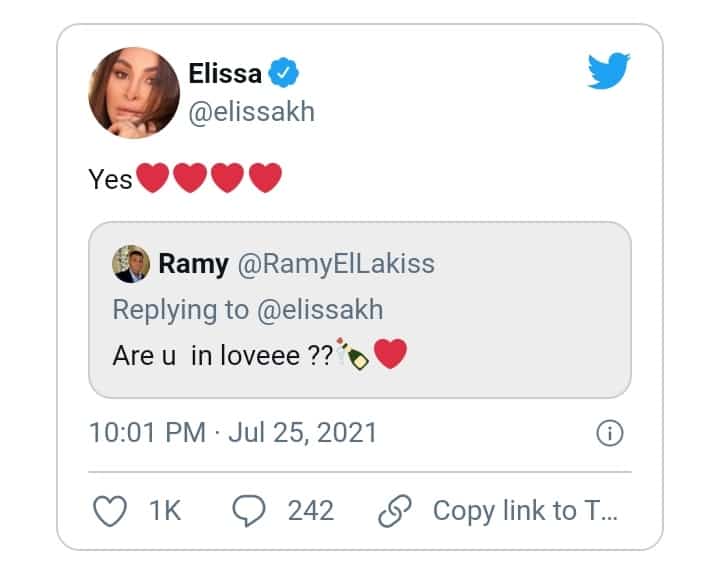Open the quoted tweet 'Are u in loveee'
This screenshot has width=720, height=573.
(x=360, y=310)
